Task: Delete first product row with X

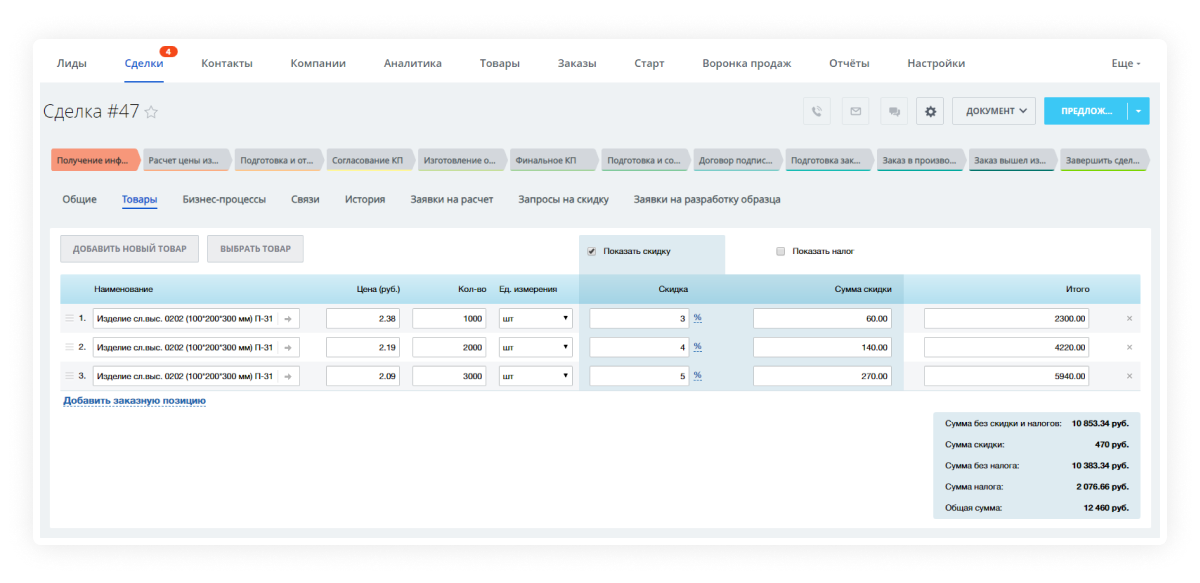Action: [1129, 319]
